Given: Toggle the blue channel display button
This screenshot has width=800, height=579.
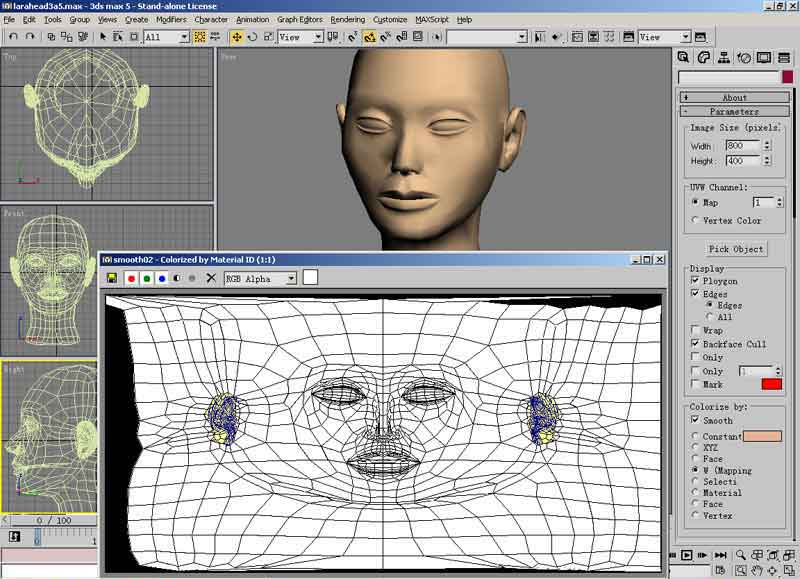Looking at the screenshot, I should [162, 278].
